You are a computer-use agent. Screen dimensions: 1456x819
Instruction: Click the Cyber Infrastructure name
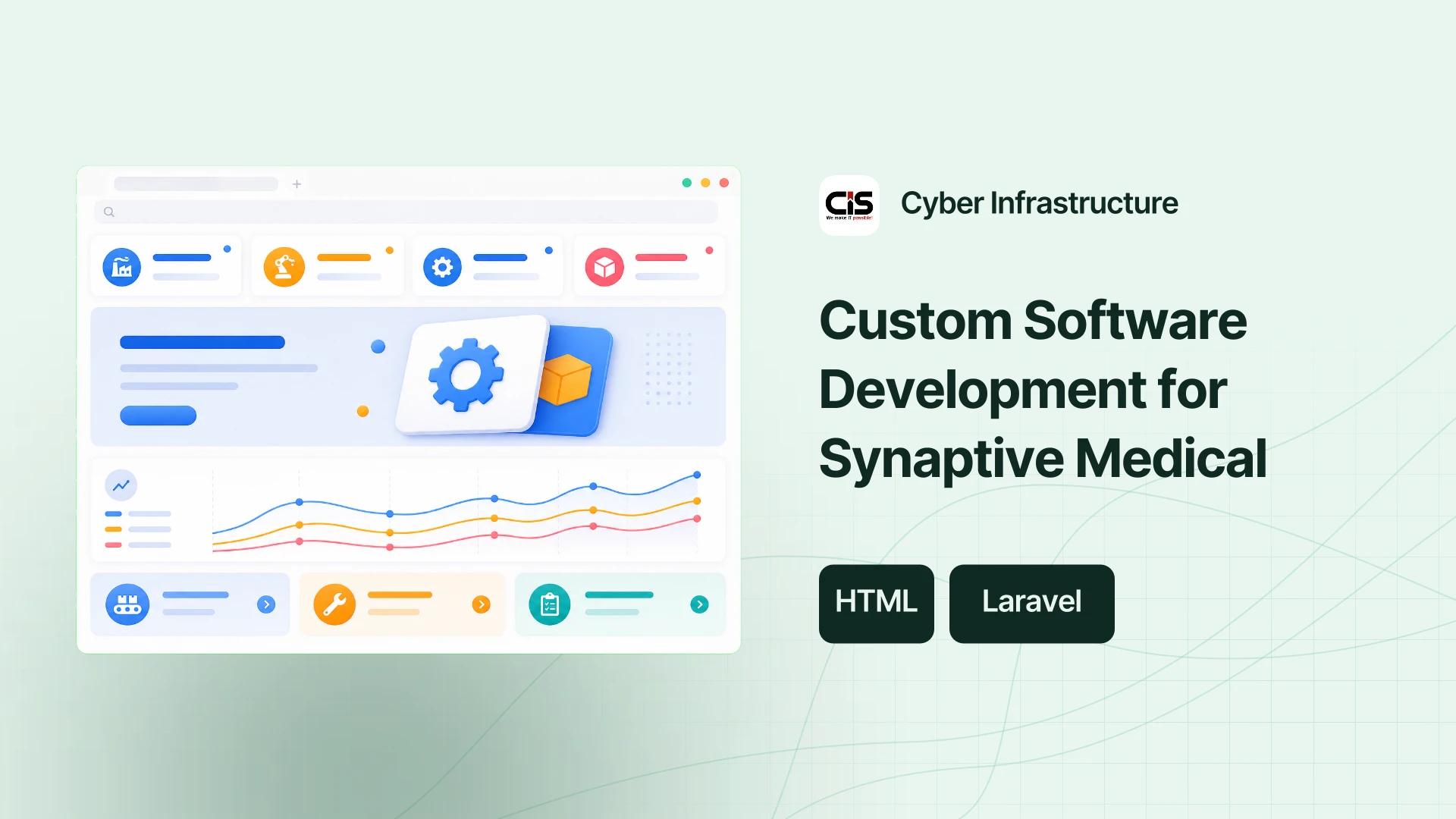click(x=1040, y=203)
